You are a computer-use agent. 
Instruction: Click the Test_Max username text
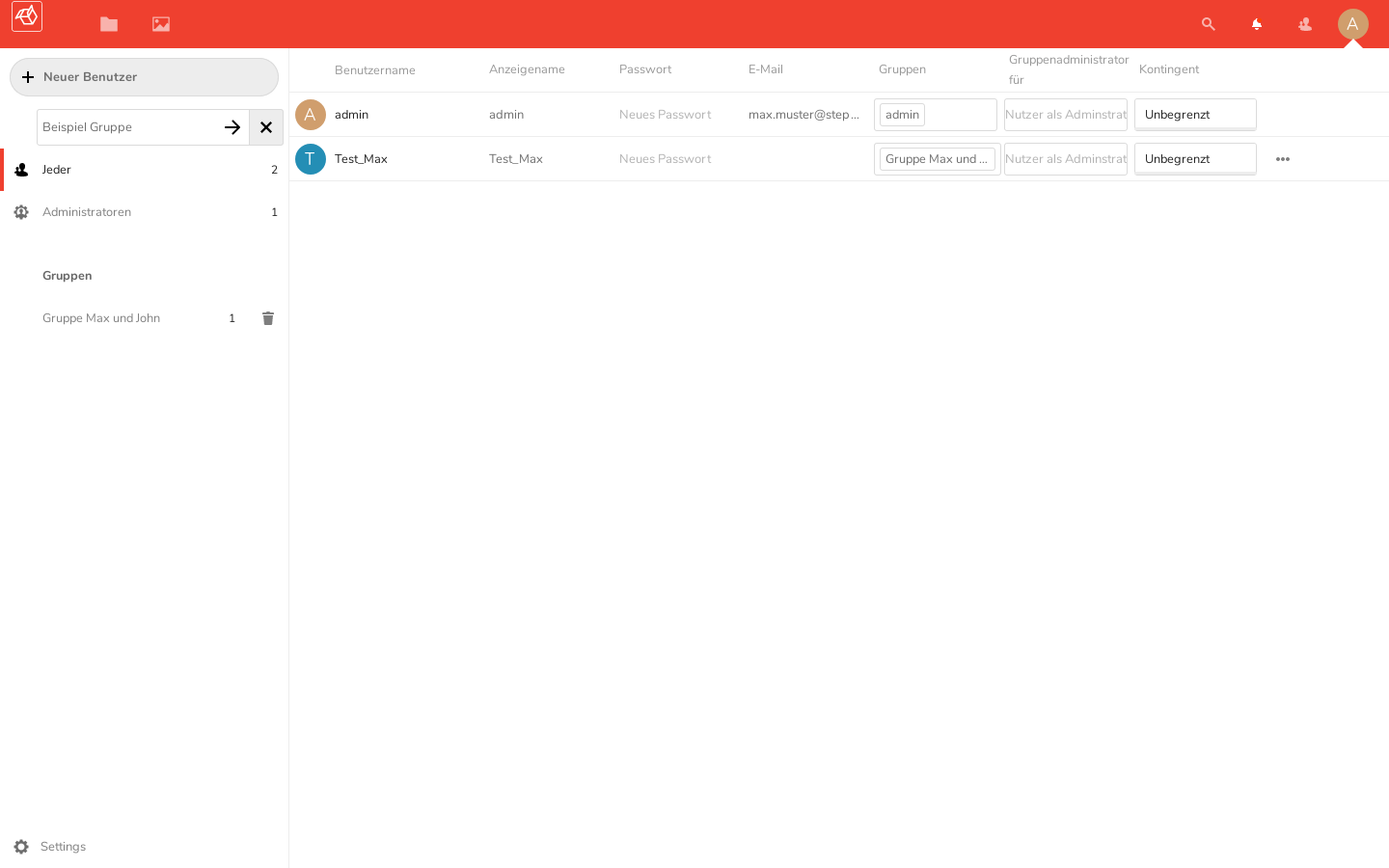pyautogui.click(x=361, y=159)
